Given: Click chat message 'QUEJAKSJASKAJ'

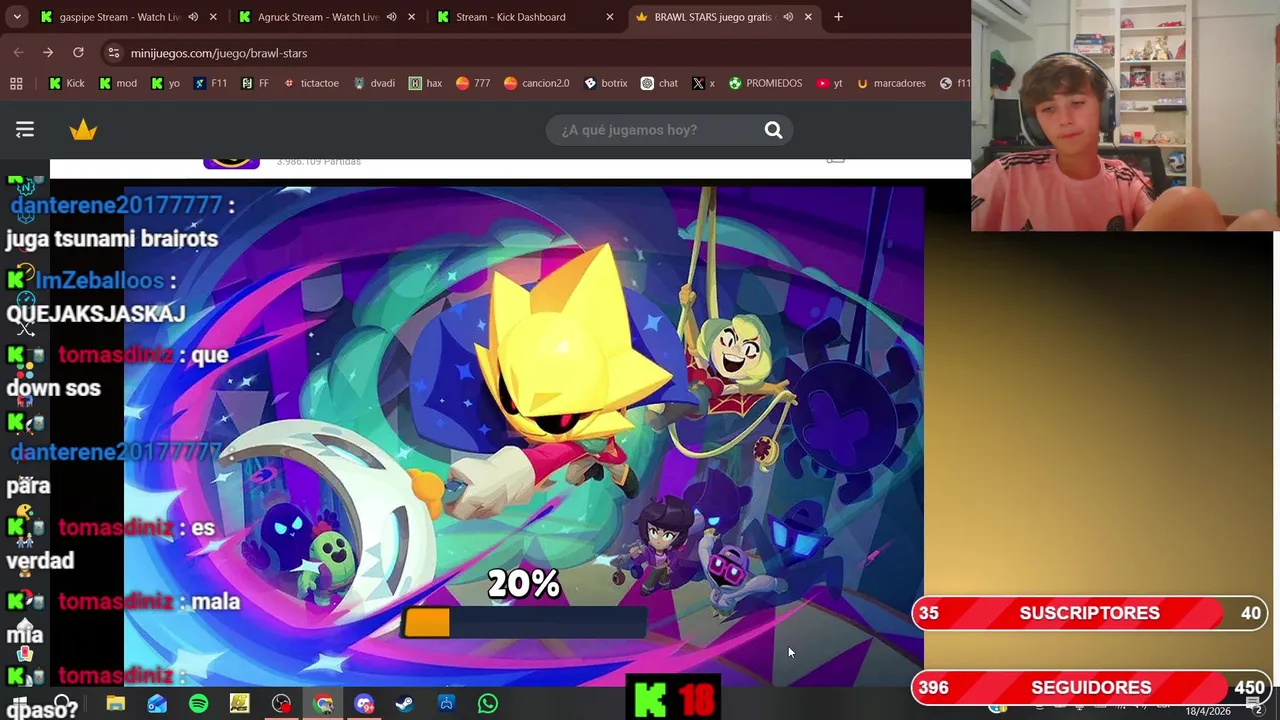Looking at the screenshot, I should tap(96, 314).
